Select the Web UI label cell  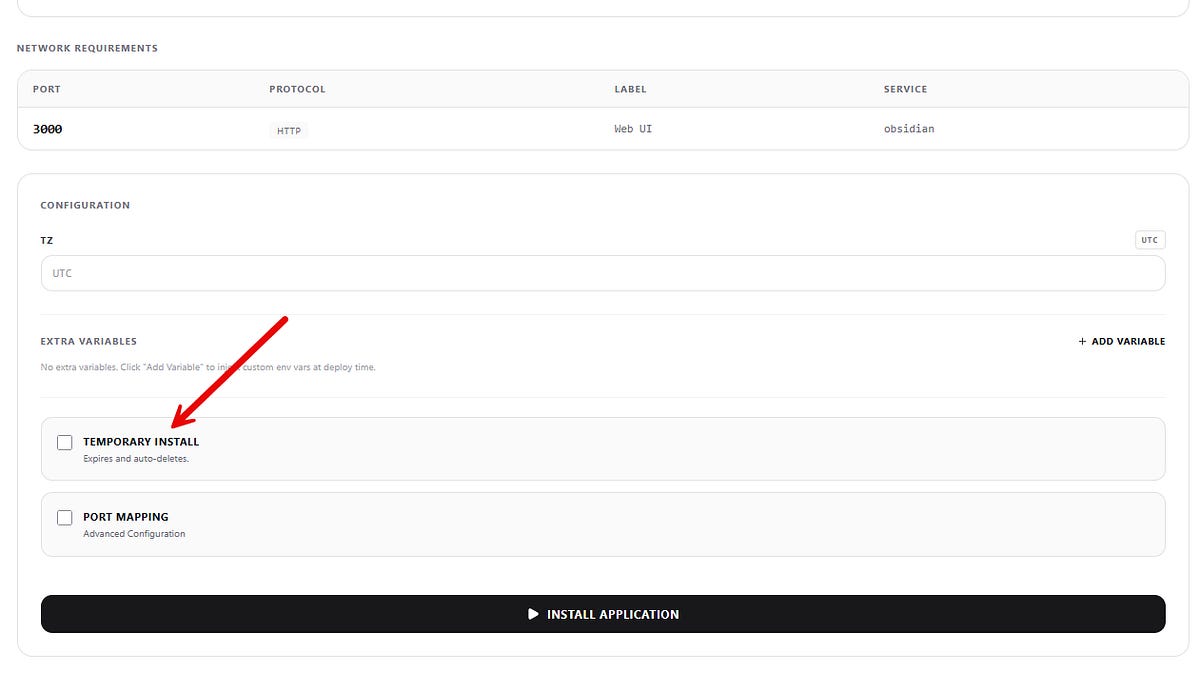pos(633,129)
